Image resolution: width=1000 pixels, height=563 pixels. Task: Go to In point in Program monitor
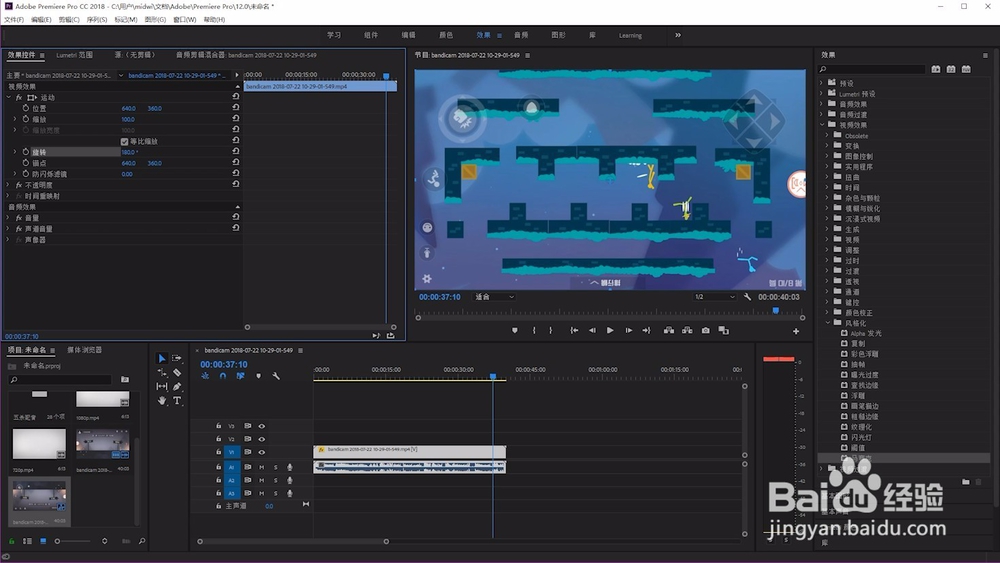point(574,330)
